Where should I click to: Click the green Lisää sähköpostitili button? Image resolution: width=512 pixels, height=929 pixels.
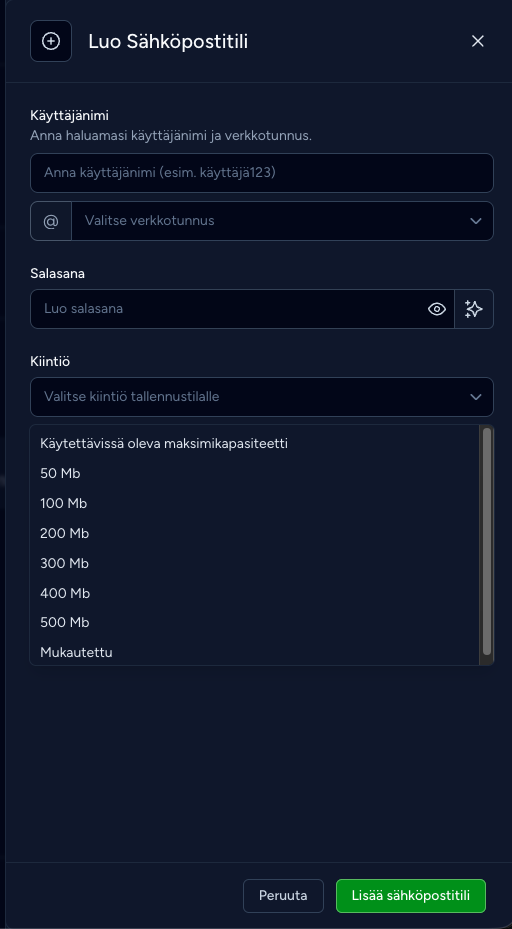[x=411, y=895]
